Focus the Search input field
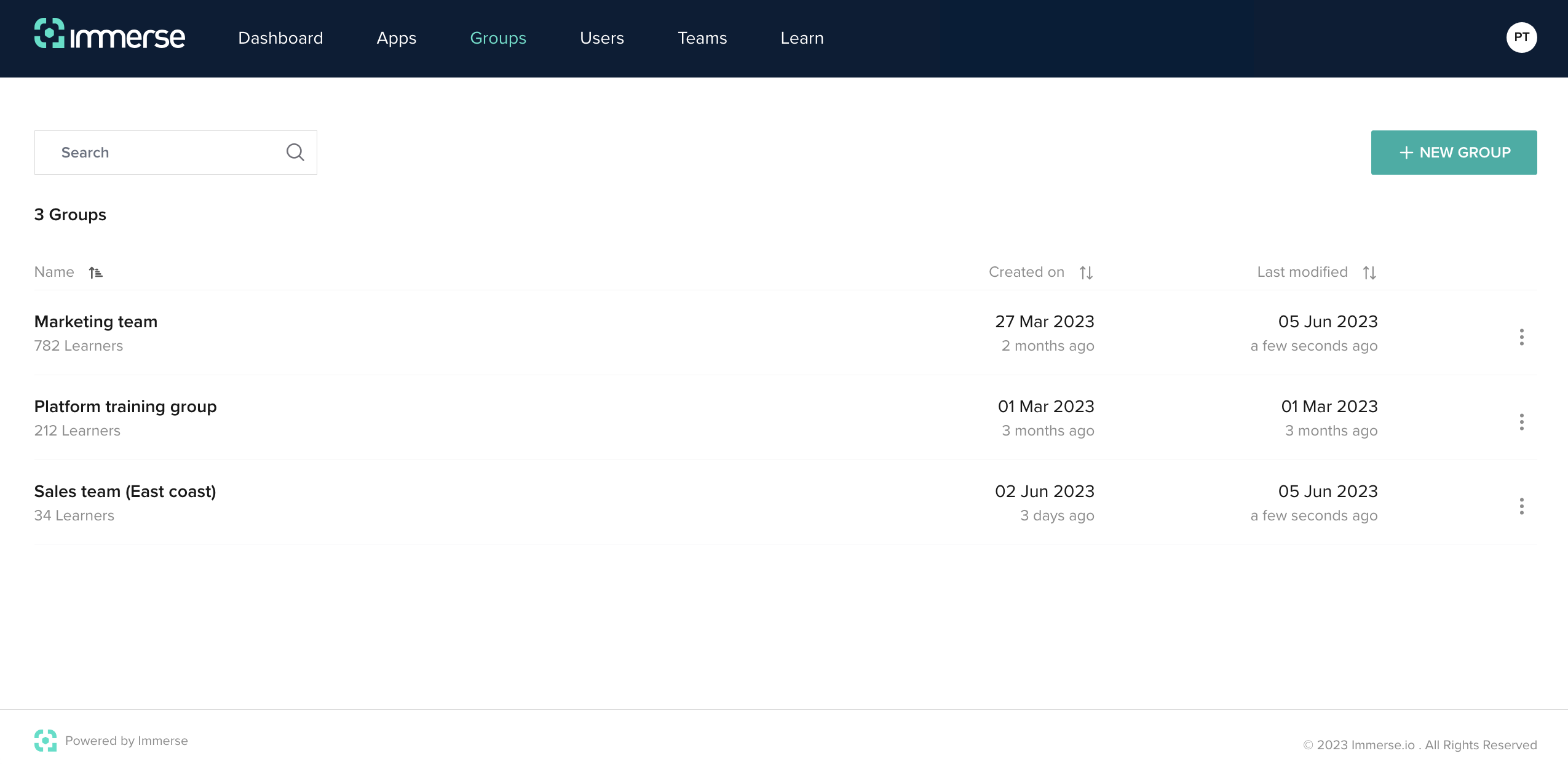 coord(166,153)
